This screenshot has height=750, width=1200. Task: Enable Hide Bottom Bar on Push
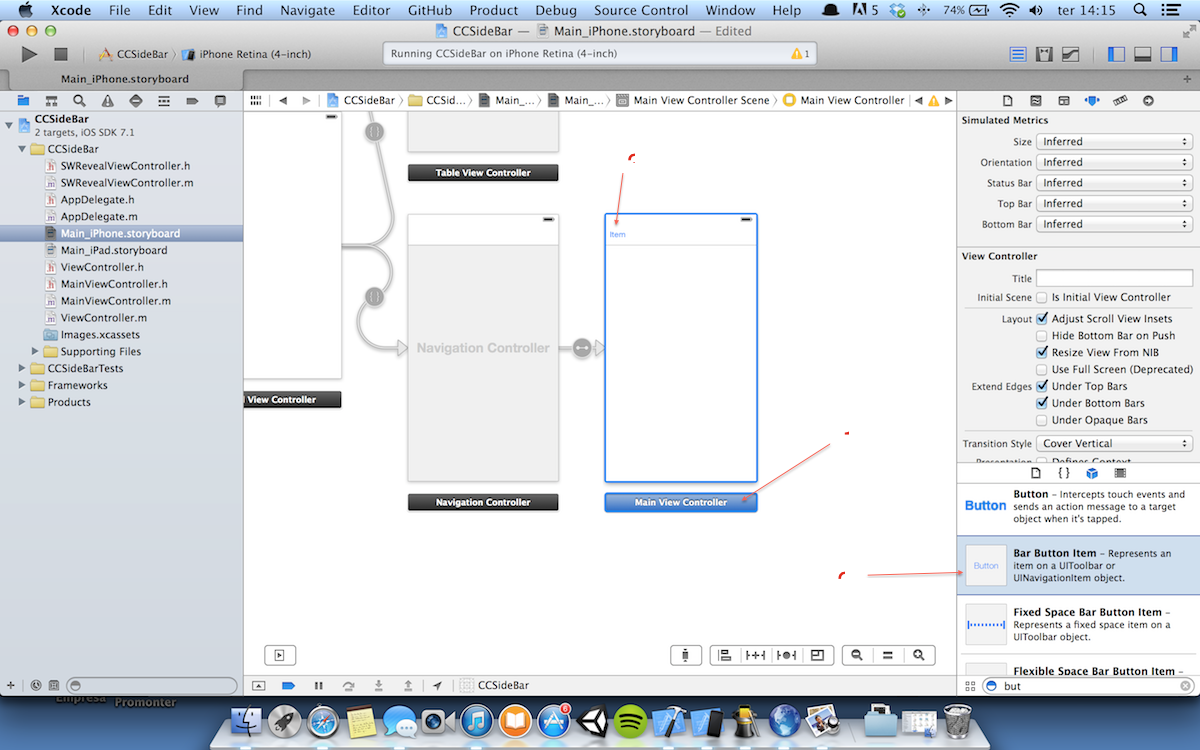(1042, 336)
